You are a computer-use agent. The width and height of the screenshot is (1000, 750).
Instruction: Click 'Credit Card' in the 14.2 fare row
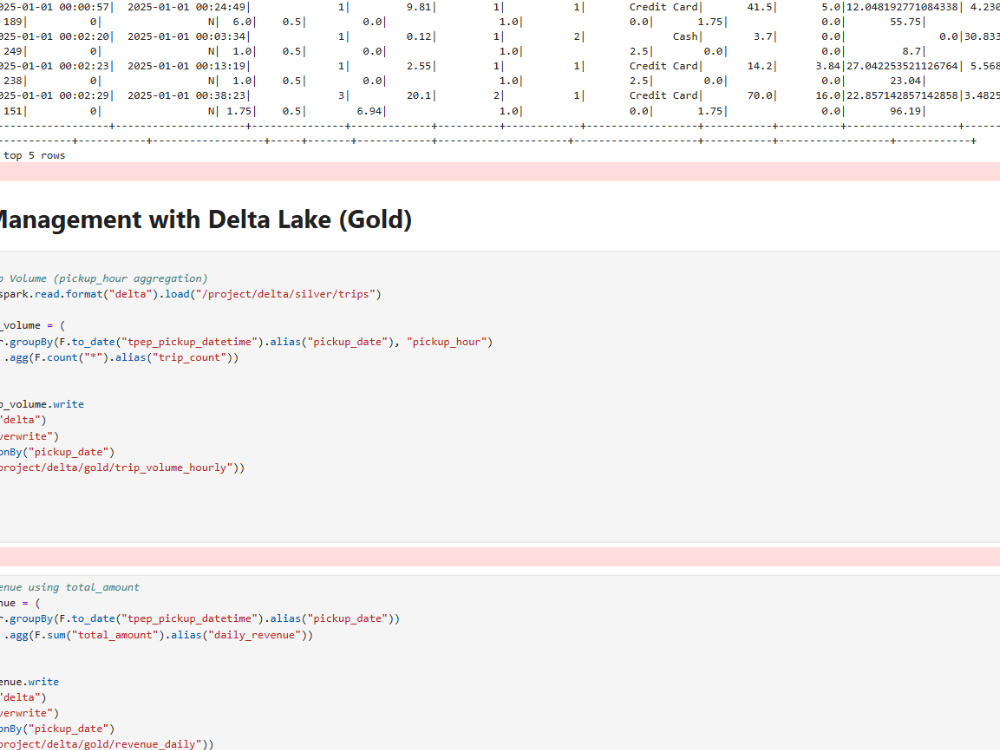(x=664, y=66)
